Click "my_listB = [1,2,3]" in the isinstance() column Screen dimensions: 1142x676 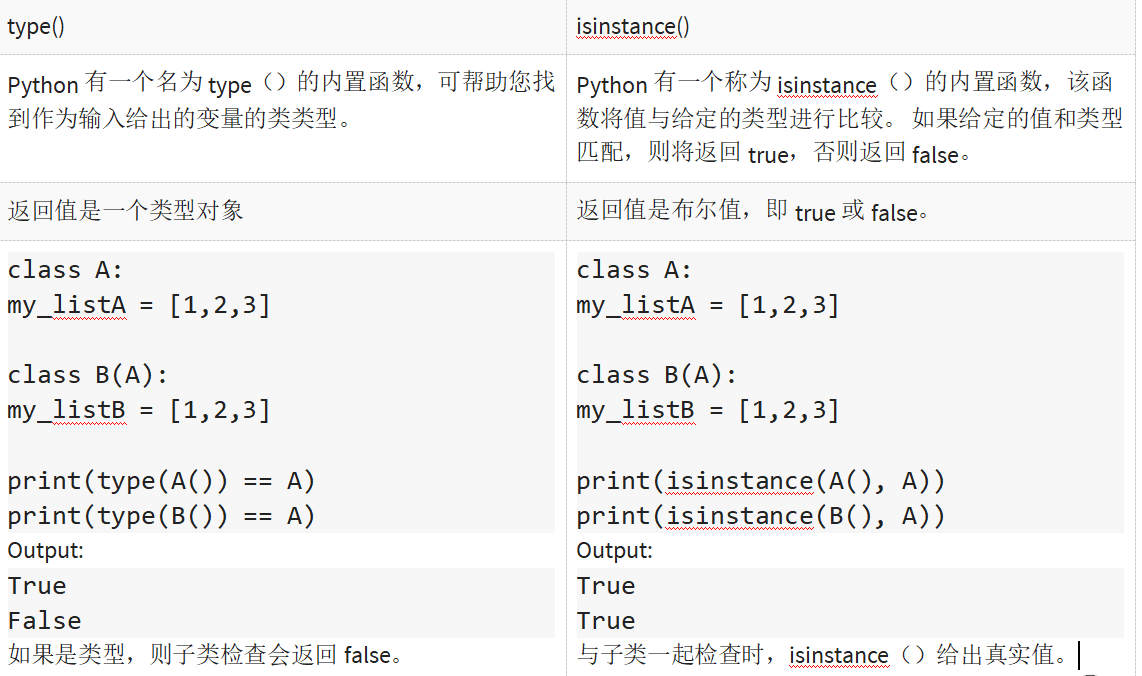click(707, 410)
